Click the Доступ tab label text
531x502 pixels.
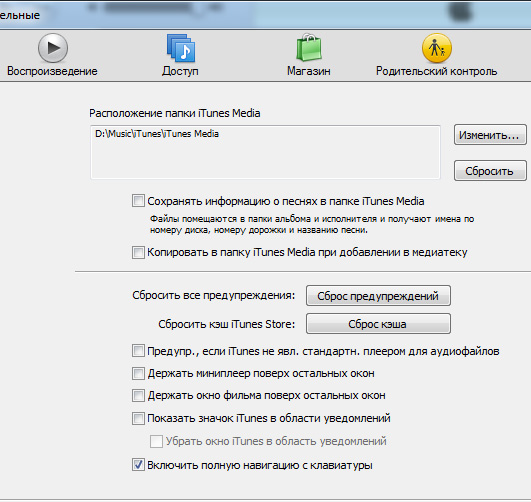click(x=180, y=71)
